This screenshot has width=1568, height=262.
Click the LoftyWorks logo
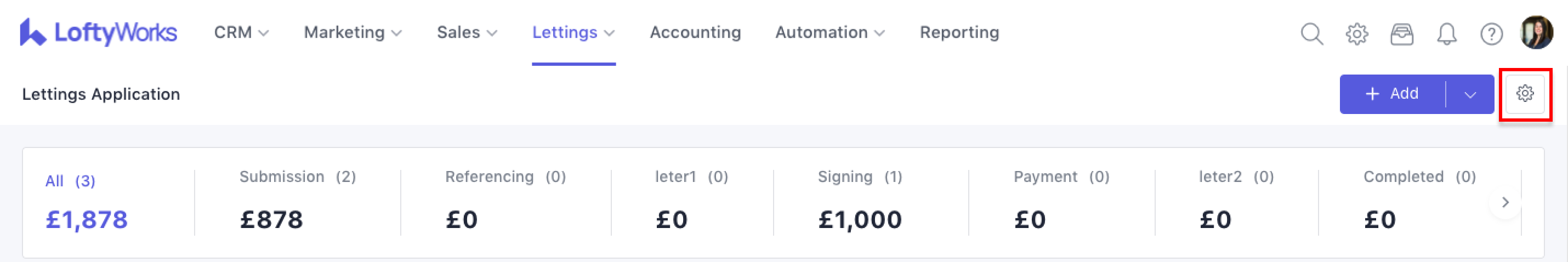(x=98, y=32)
